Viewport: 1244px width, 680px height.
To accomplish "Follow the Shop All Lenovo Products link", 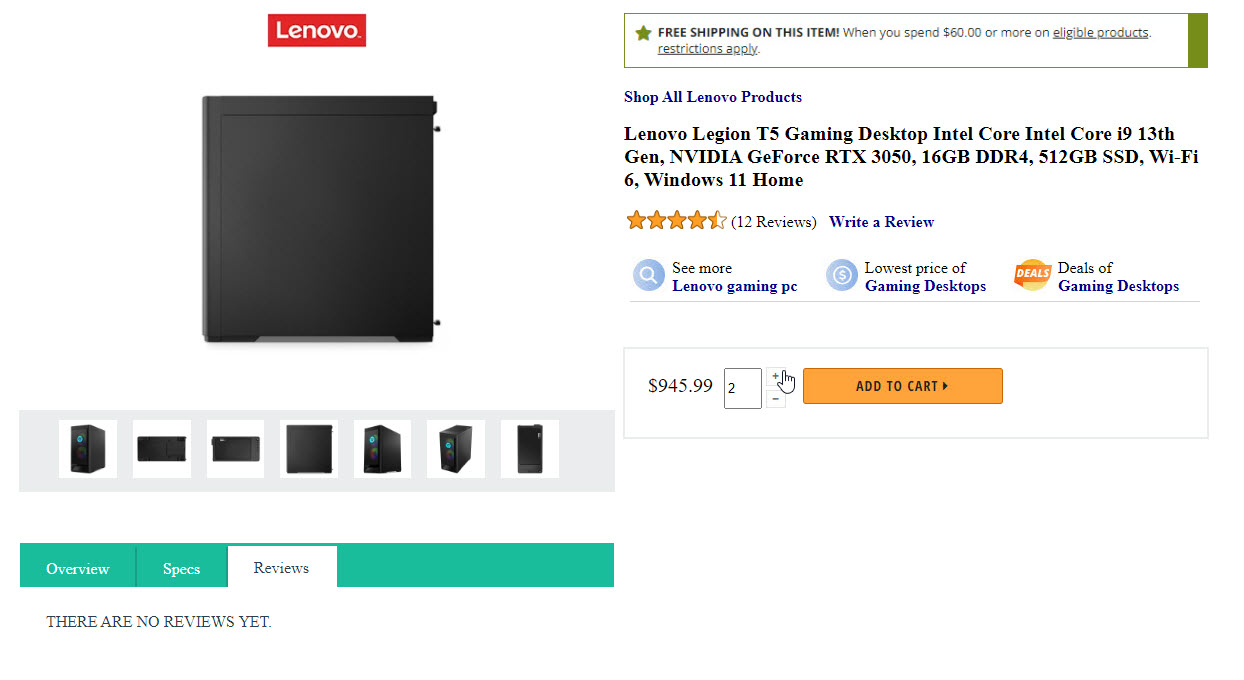I will pos(712,97).
